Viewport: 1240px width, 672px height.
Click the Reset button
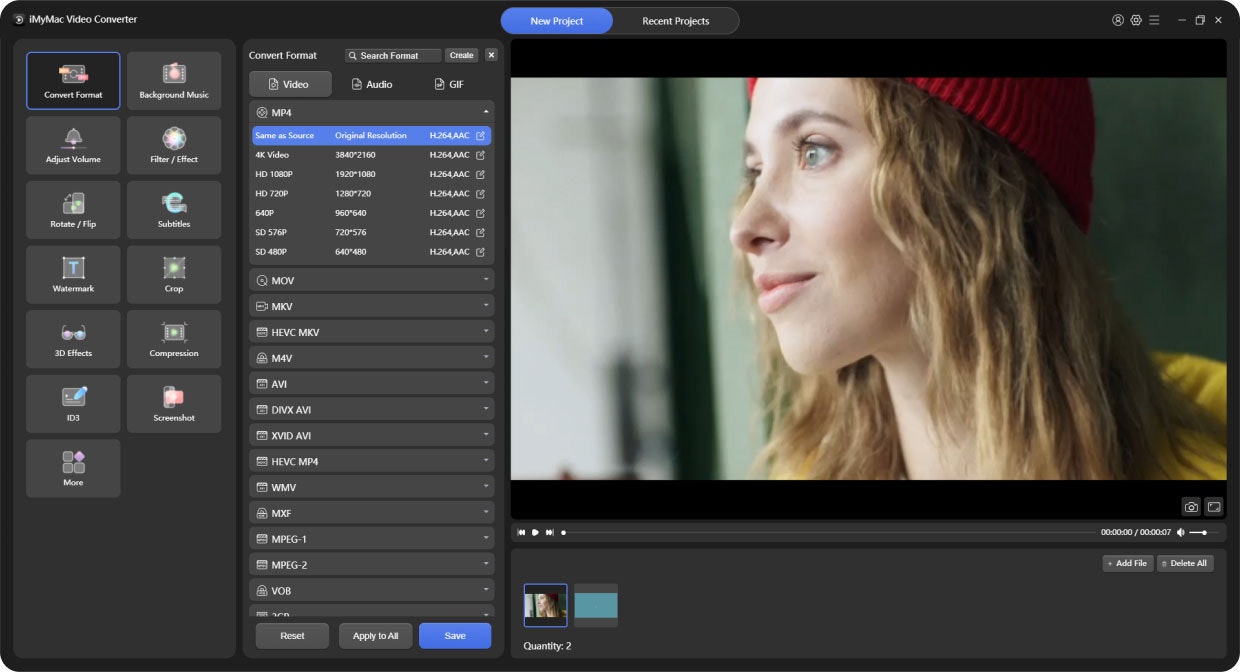click(x=292, y=636)
